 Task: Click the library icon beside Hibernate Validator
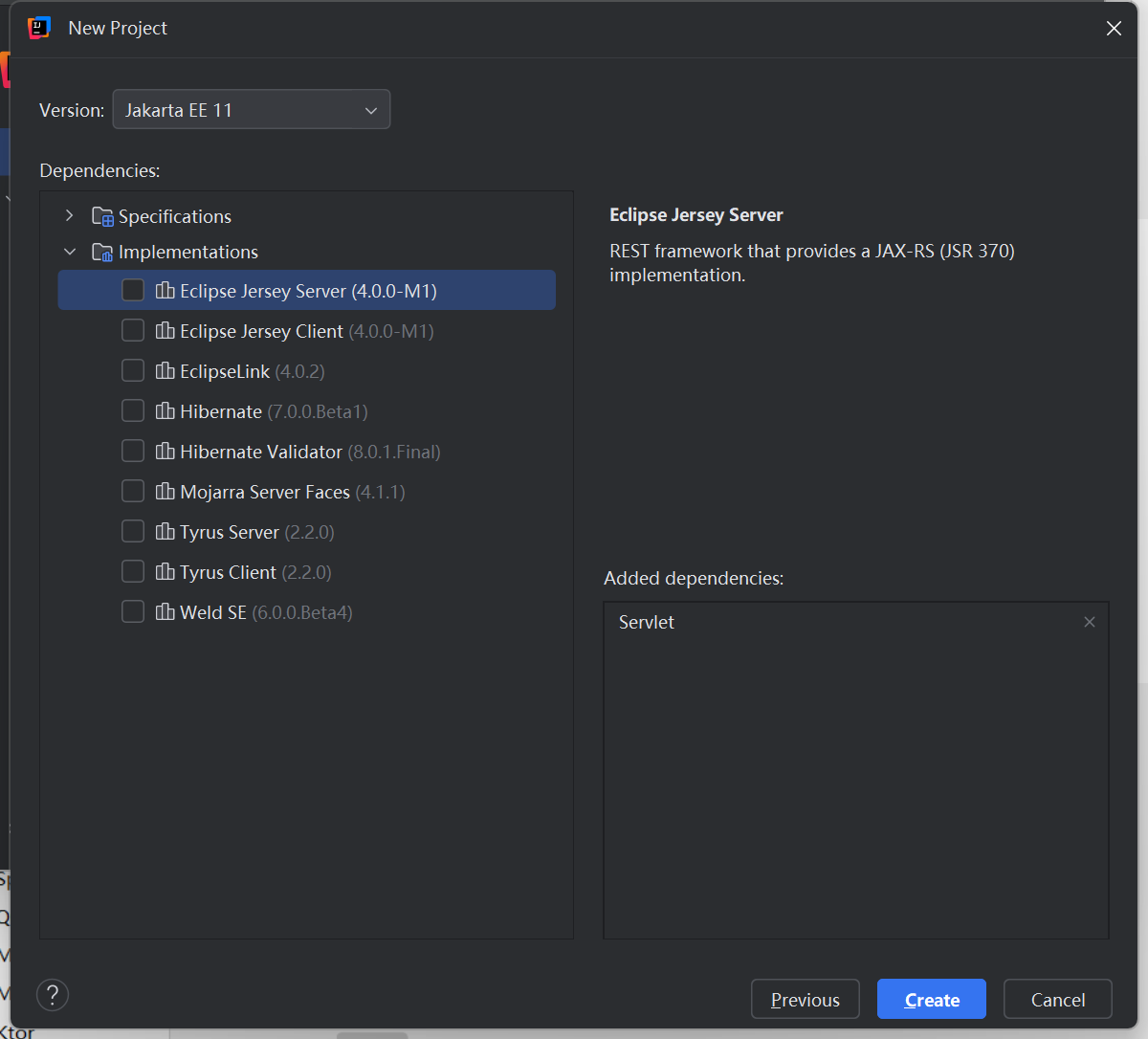[x=166, y=451]
